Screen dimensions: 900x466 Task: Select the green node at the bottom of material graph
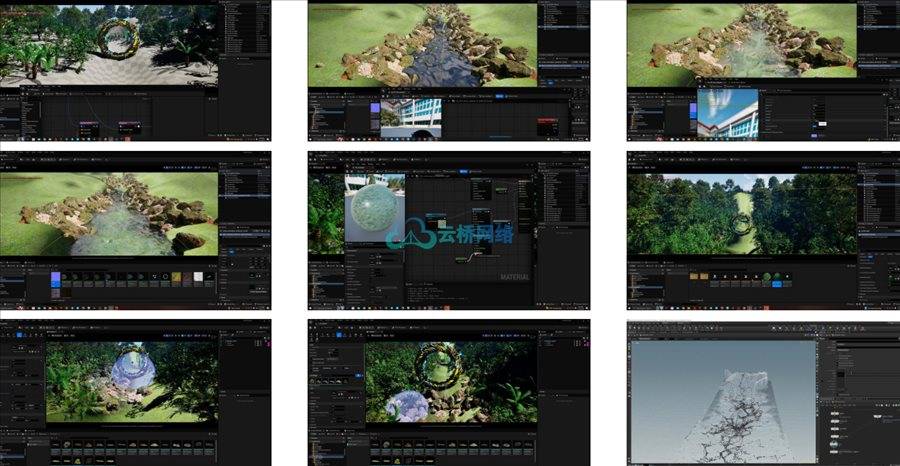[x=460, y=259]
